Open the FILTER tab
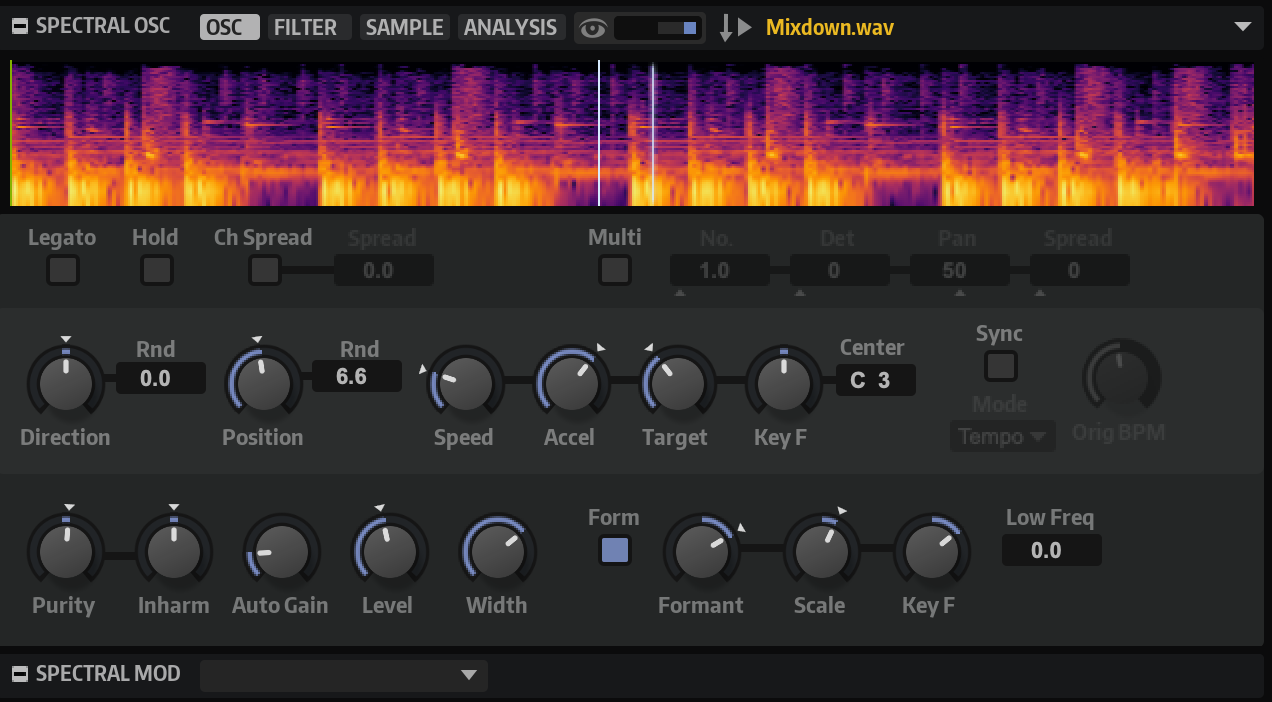This screenshot has width=1272, height=702. 309,27
